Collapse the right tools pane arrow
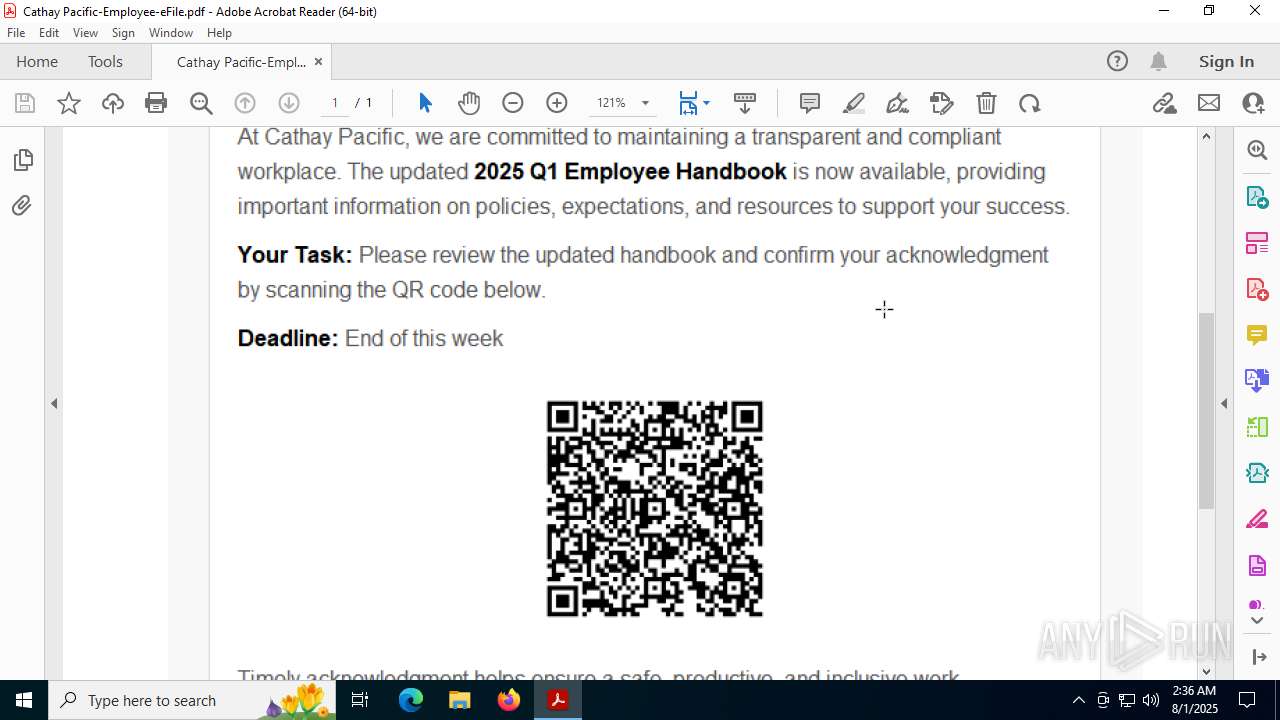This screenshot has height=720, width=1280. 1224,403
